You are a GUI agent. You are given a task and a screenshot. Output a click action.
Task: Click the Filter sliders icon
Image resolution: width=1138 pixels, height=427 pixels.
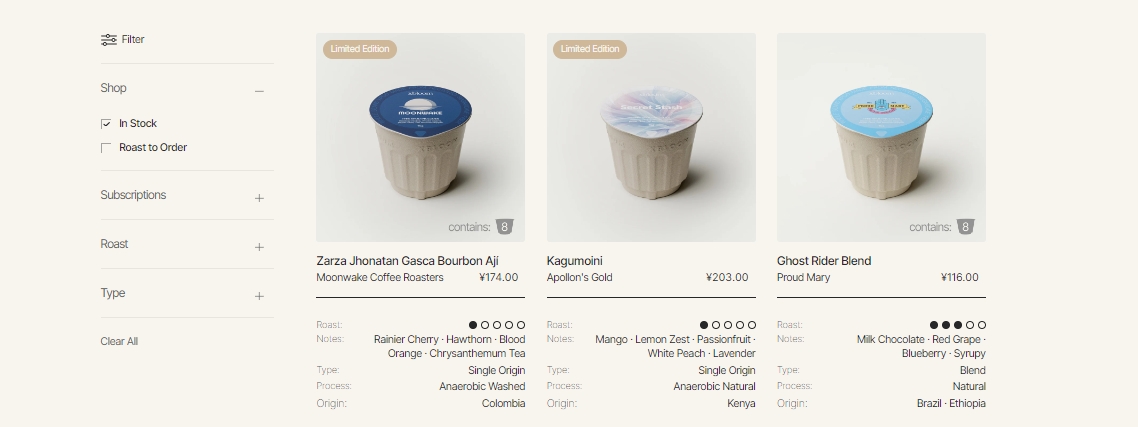tap(109, 40)
